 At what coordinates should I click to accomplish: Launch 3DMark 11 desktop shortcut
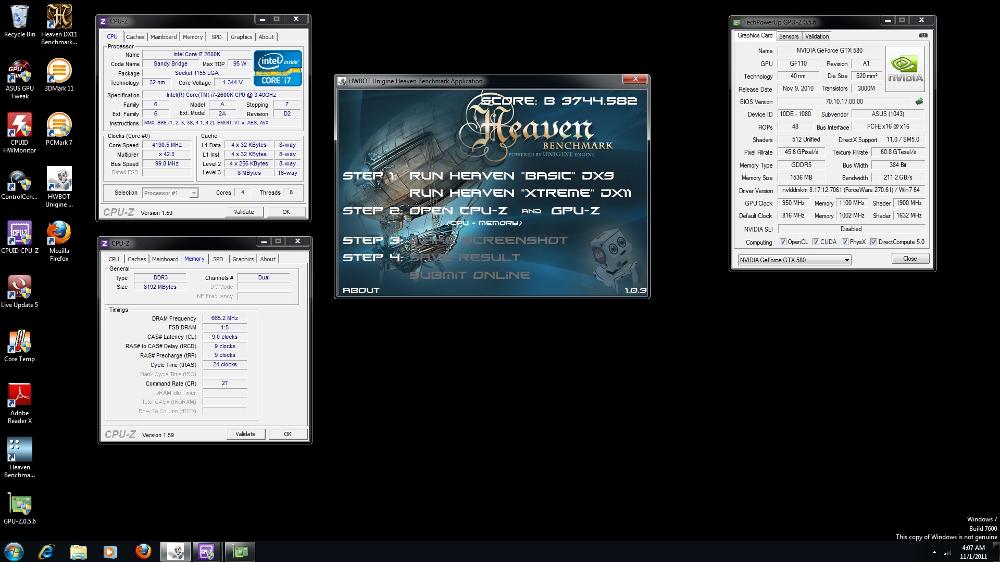pyautogui.click(x=59, y=75)
